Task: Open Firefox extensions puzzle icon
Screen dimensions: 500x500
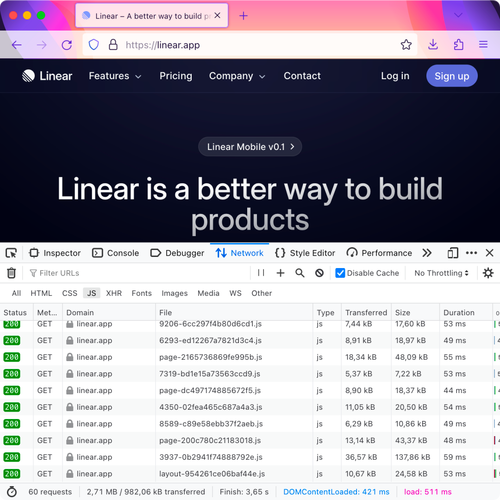Action: tap(459, 45)
